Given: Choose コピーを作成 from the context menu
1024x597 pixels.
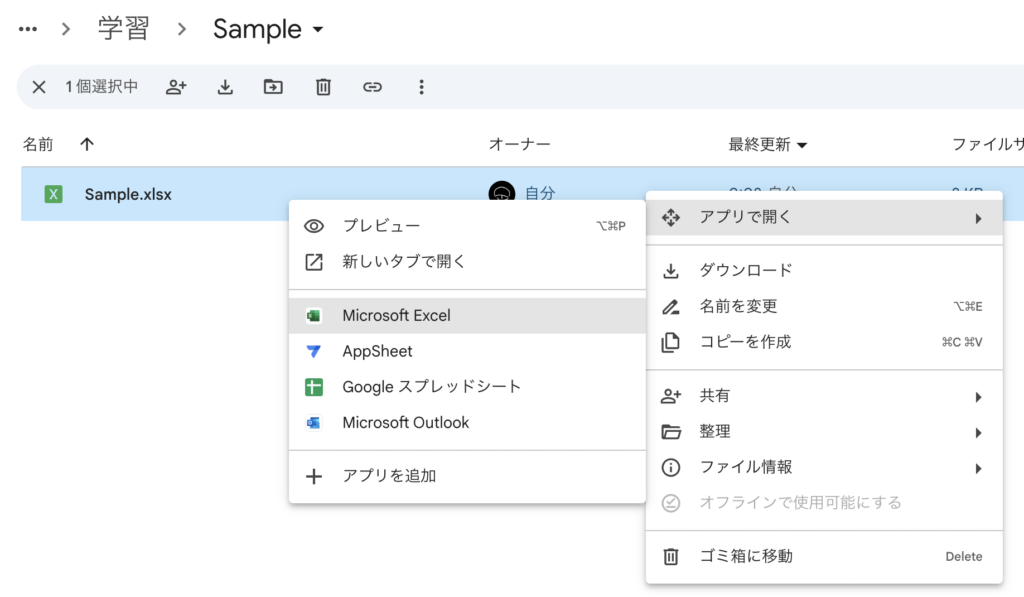Looking at the screenshot, I should 824,342.
